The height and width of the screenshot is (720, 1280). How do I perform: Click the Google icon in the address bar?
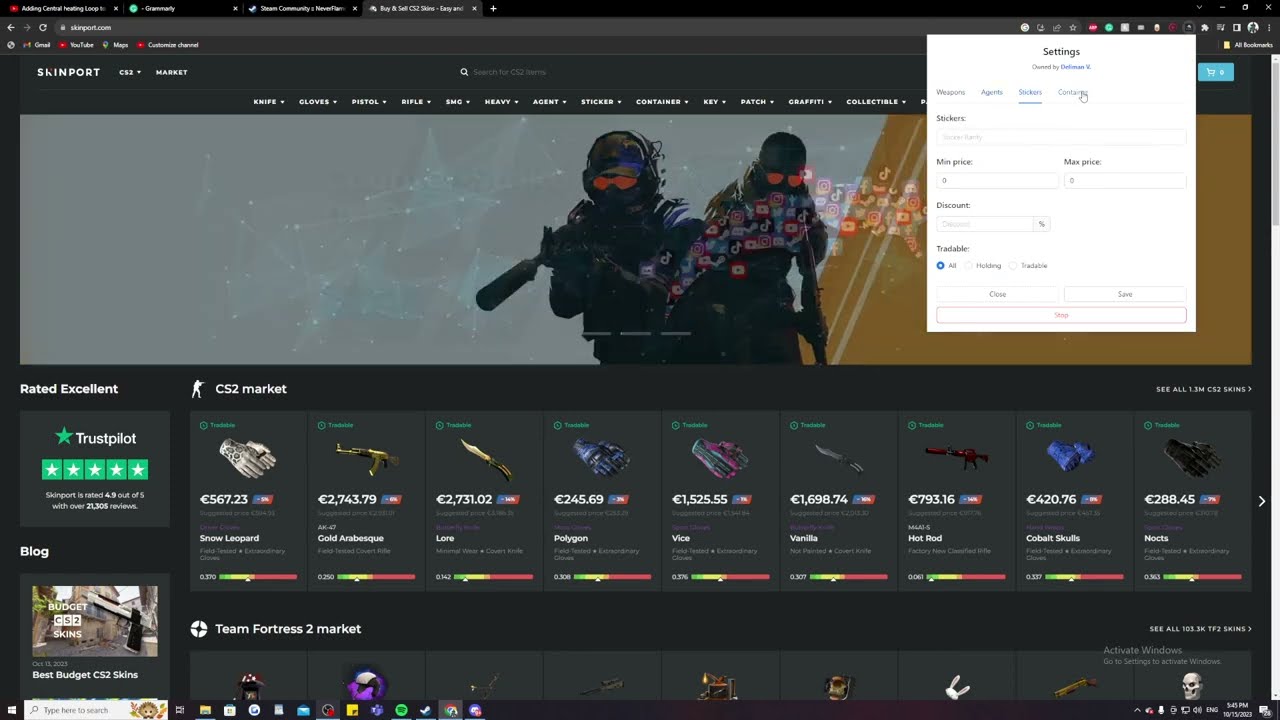point(1025,27)
